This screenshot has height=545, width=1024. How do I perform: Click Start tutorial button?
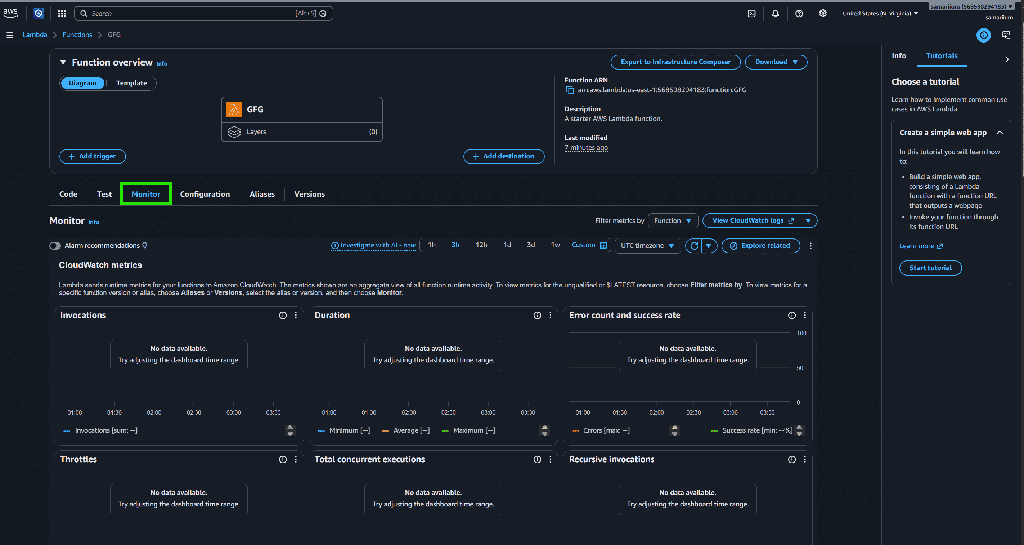click(x=930, y=268)
